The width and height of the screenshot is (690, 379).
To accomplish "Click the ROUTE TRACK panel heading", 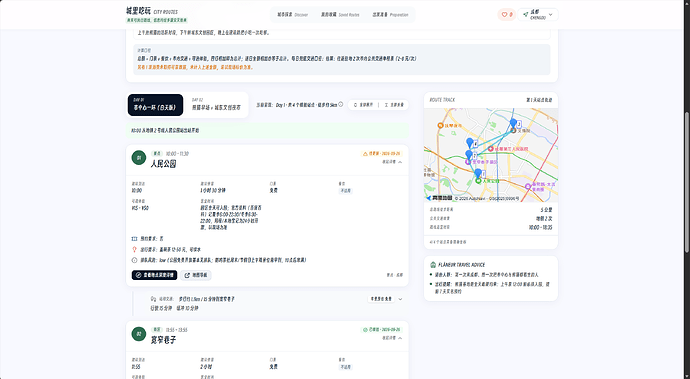I will [442, 100].
